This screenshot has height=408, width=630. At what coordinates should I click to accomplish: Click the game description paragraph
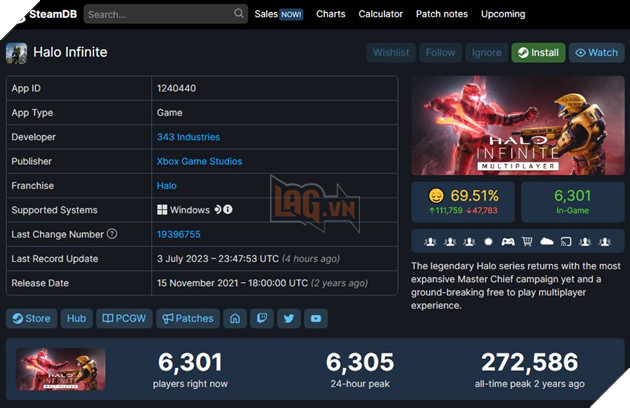pos(515,286)
